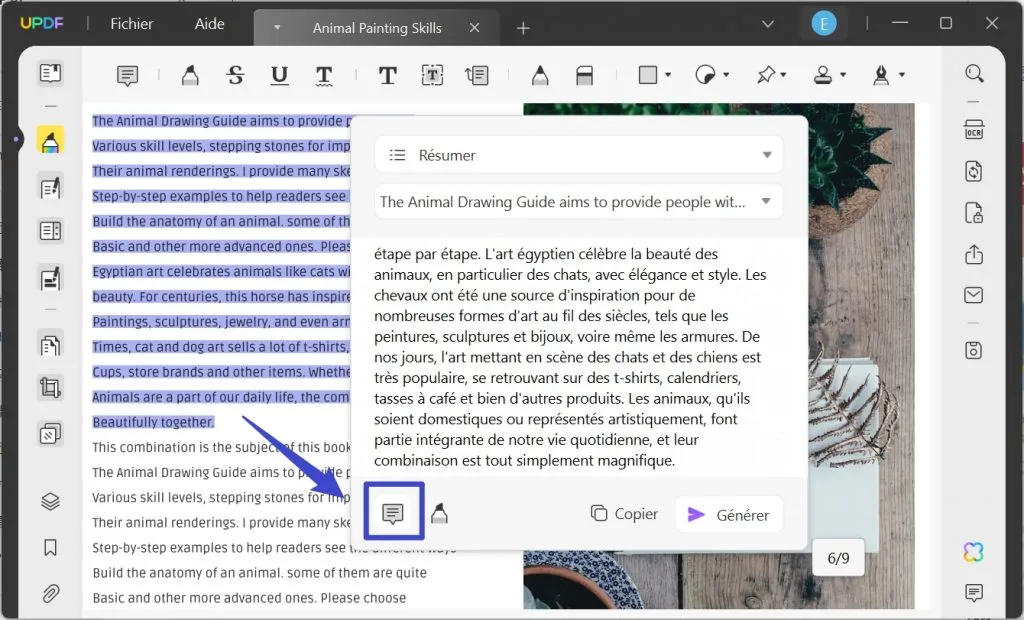
Task: Select the Eraser tool
Action: pos(584,74)
